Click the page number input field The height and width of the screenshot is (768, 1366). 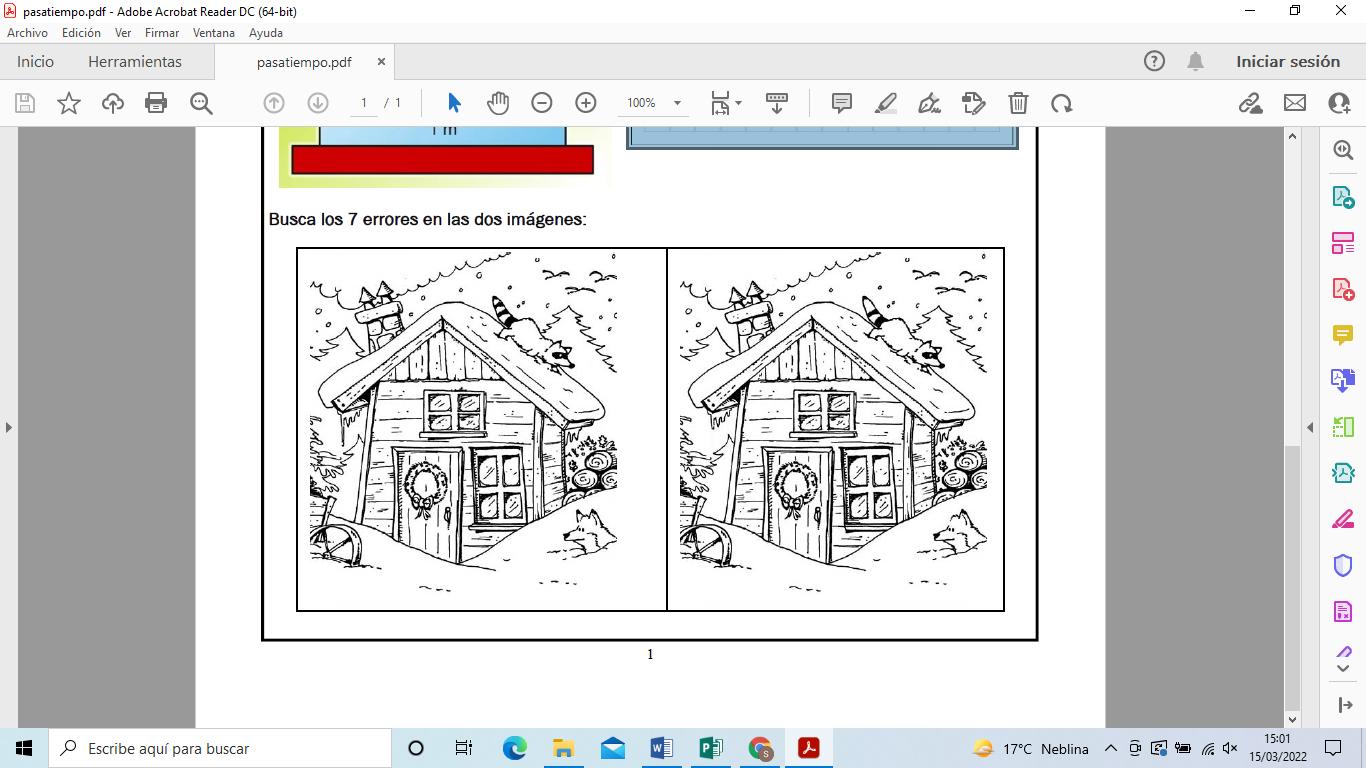click(x=364, y=103)
